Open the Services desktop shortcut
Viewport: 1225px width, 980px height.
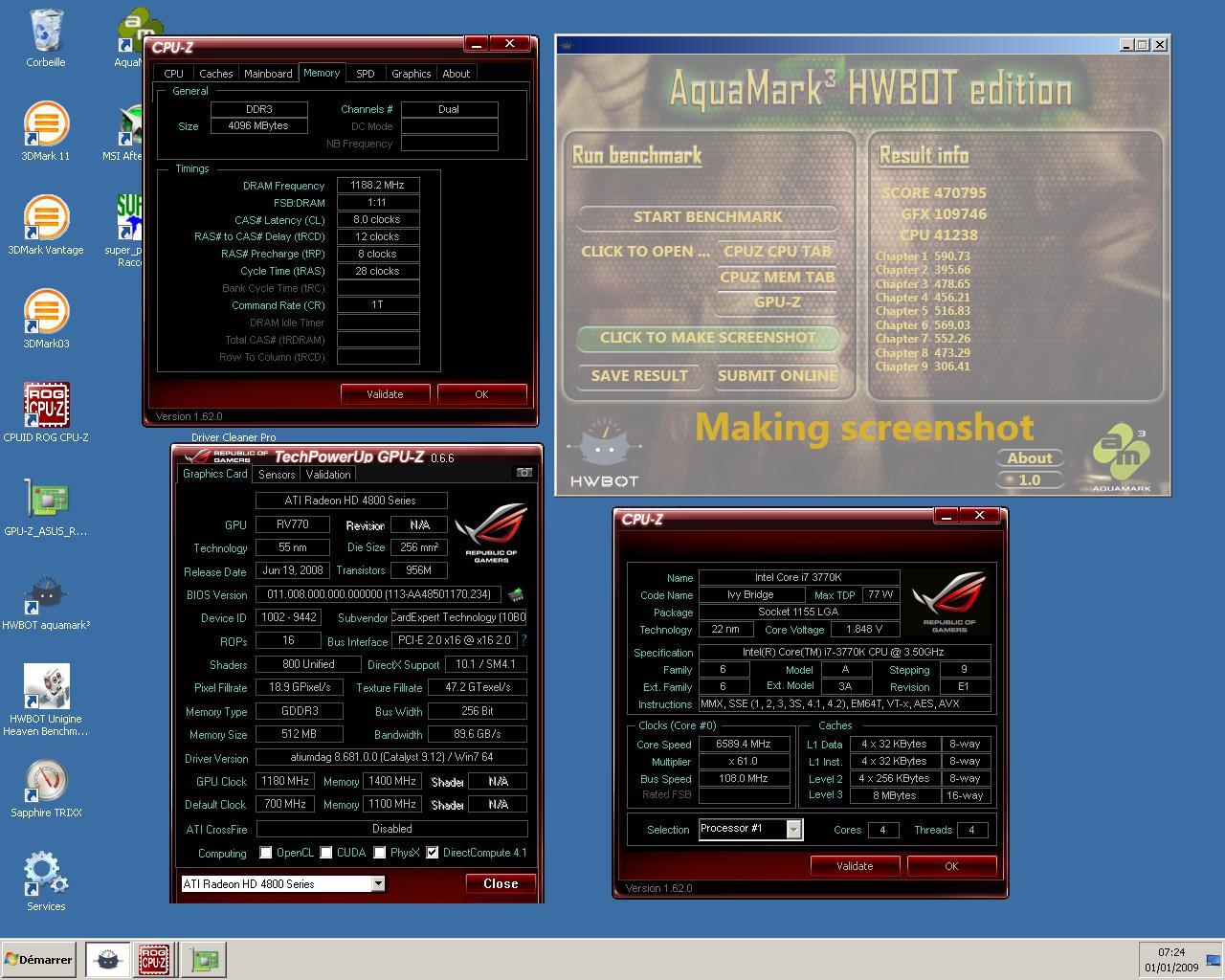click(46, 881)
